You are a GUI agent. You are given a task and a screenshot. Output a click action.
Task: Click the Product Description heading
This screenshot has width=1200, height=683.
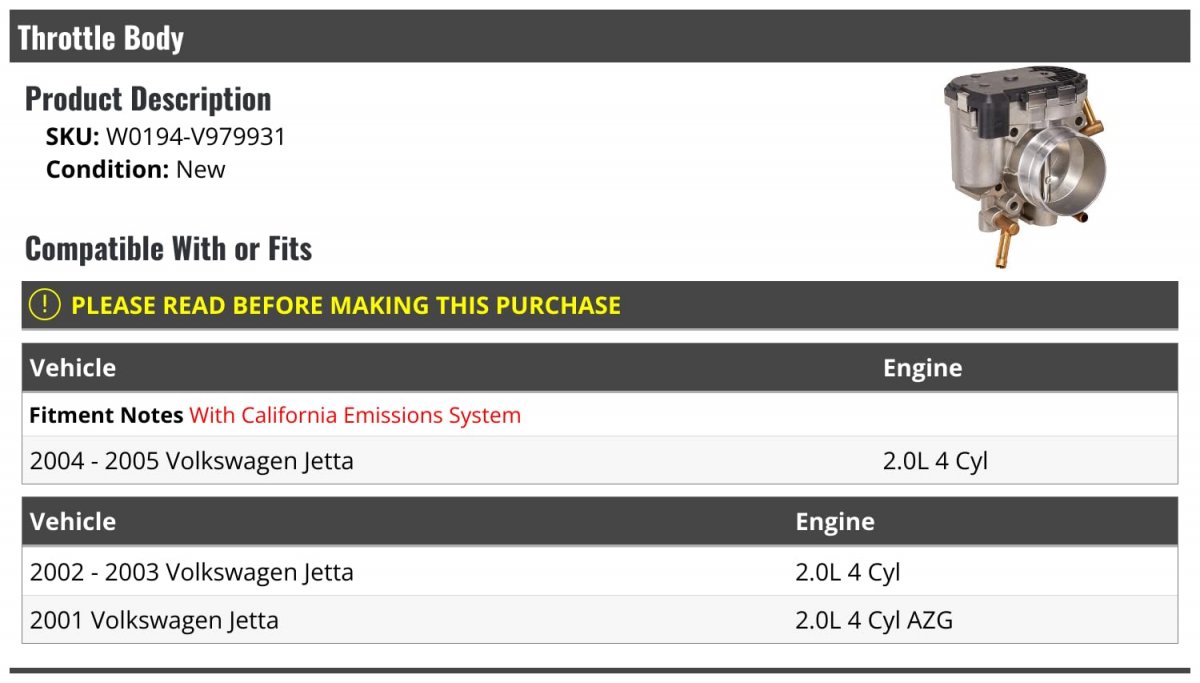click(x=148, y=99)
